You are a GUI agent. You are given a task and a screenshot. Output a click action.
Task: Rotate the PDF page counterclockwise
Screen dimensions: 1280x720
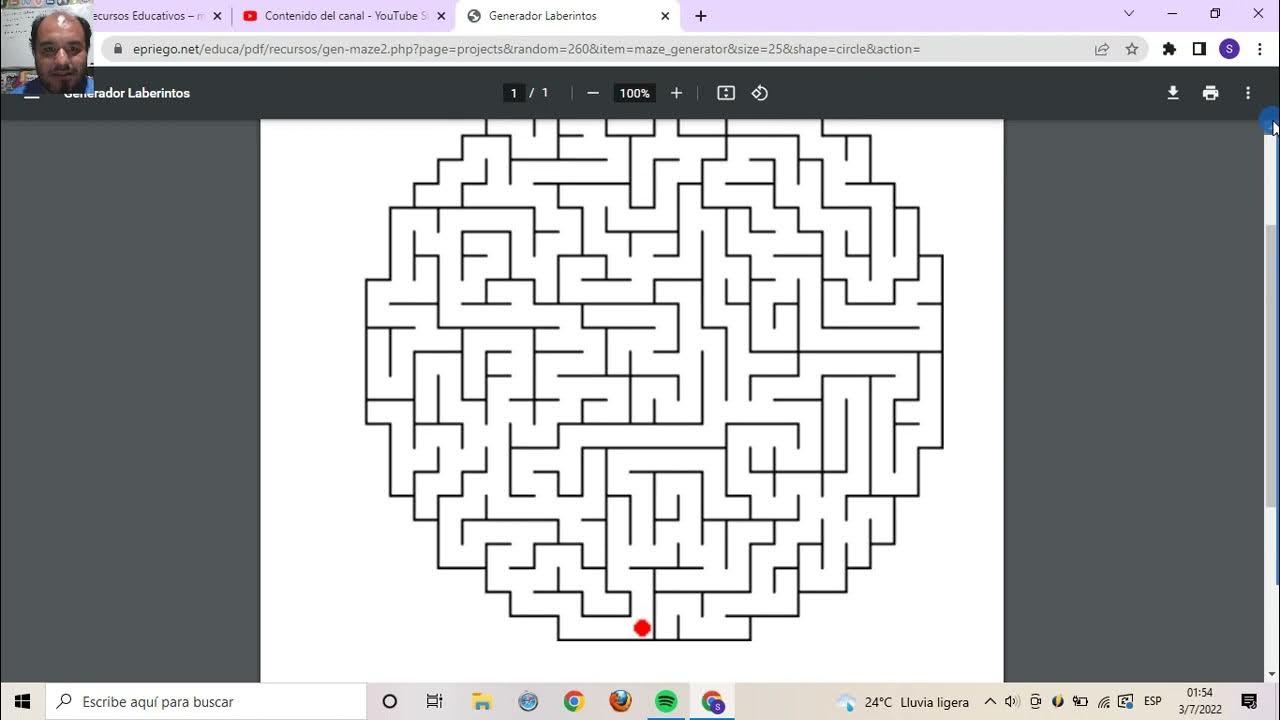click(x=760, y=93)
